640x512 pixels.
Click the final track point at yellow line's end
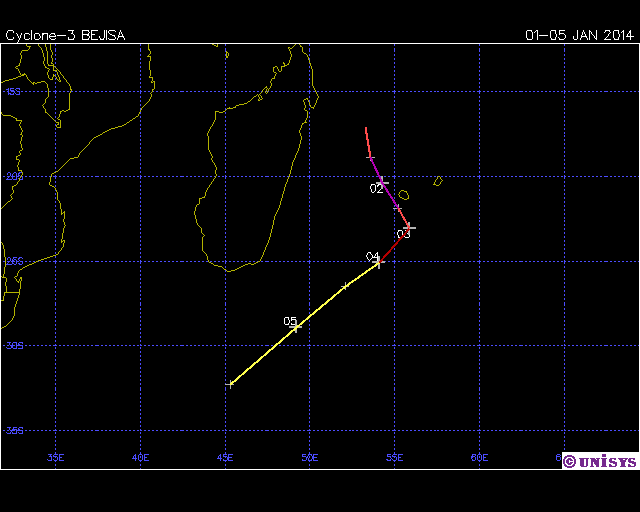[231, 383]
